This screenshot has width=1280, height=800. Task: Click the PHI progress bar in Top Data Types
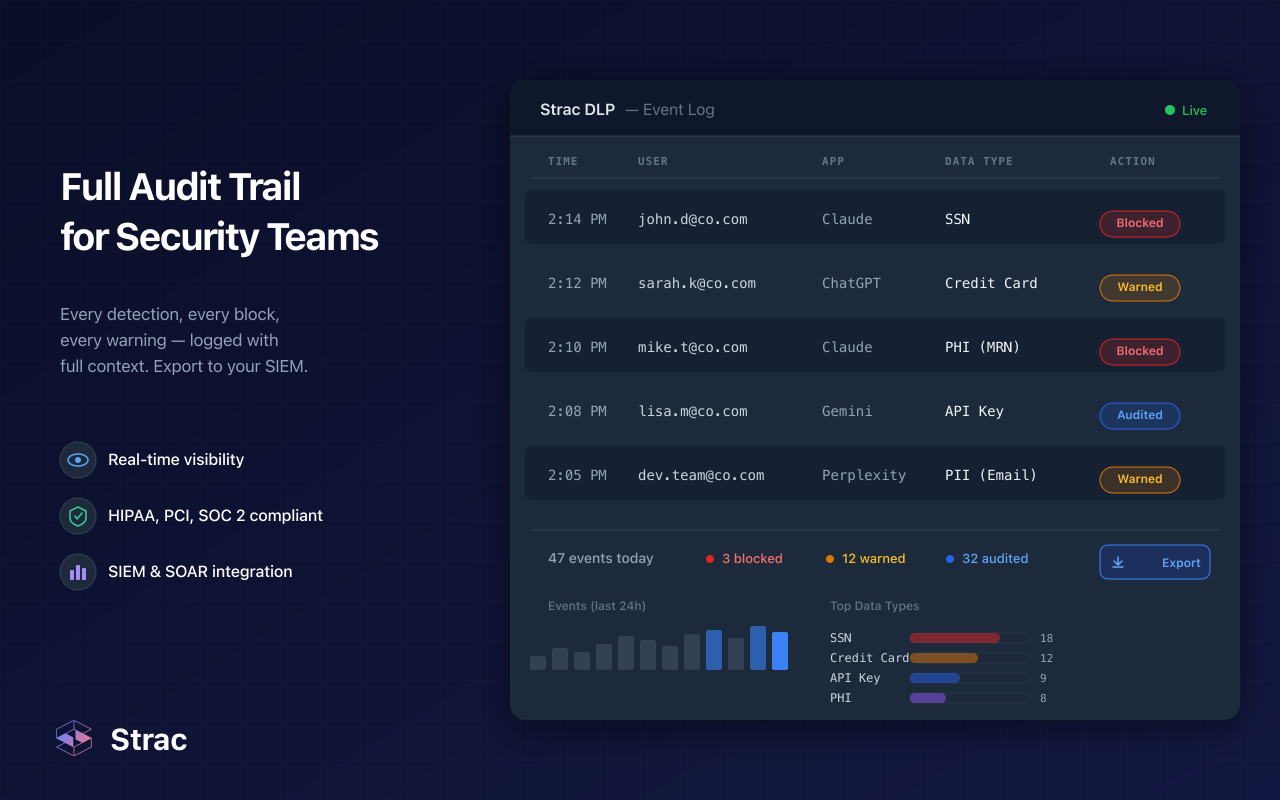pyautogui.click(x=970, y=698)
